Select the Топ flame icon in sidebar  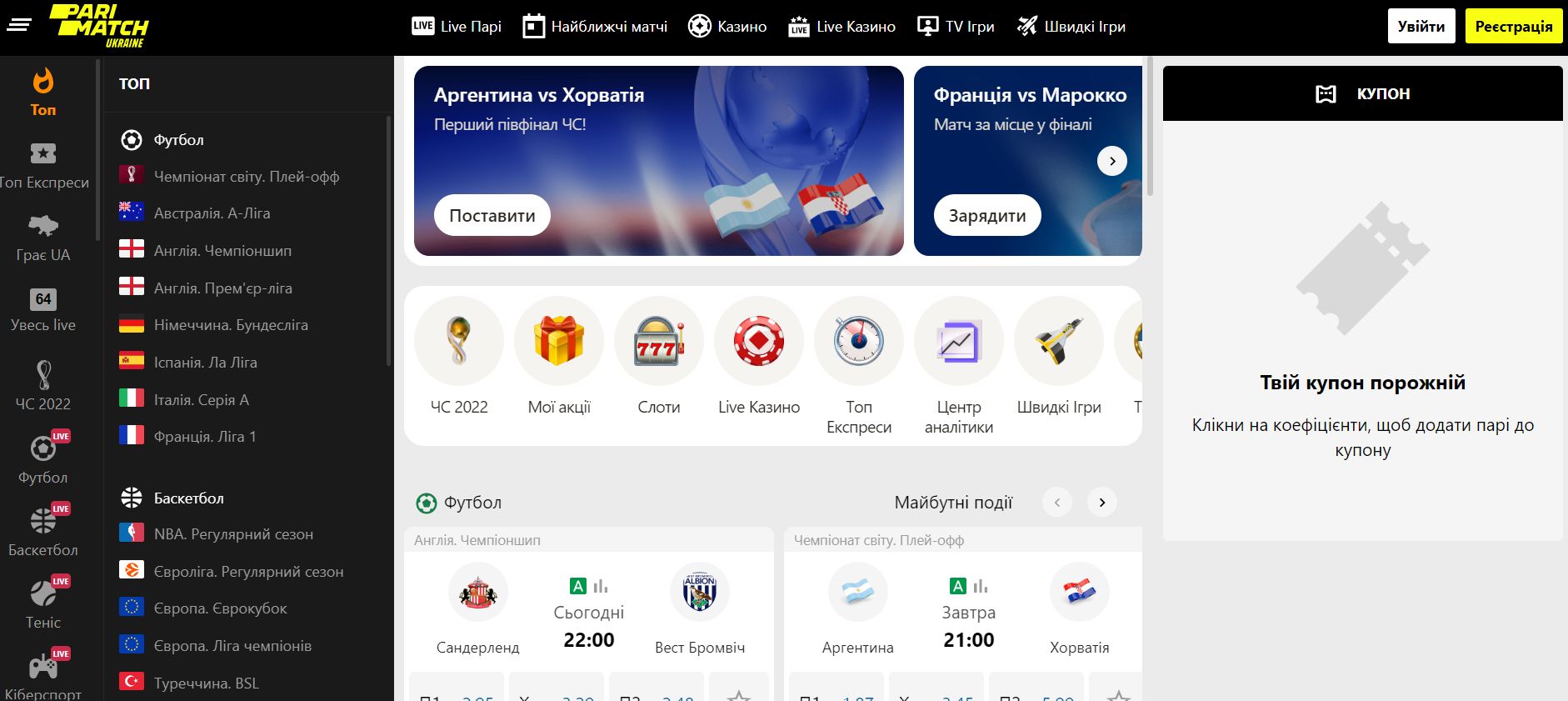(x=42, y=82)
